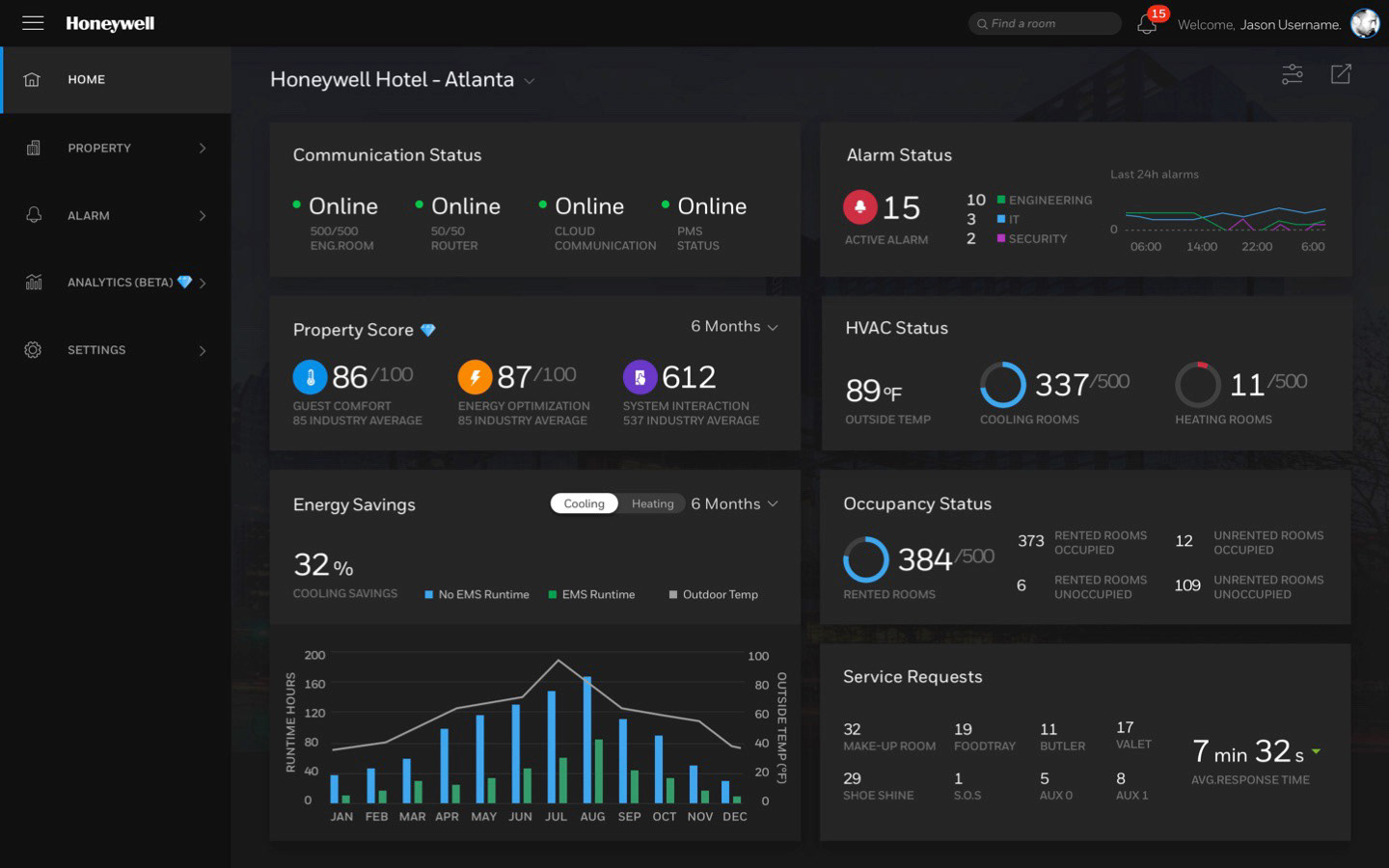Click the Communication Status heading
The width and height of the screenshot is (1389, 868).
[387, 155]
